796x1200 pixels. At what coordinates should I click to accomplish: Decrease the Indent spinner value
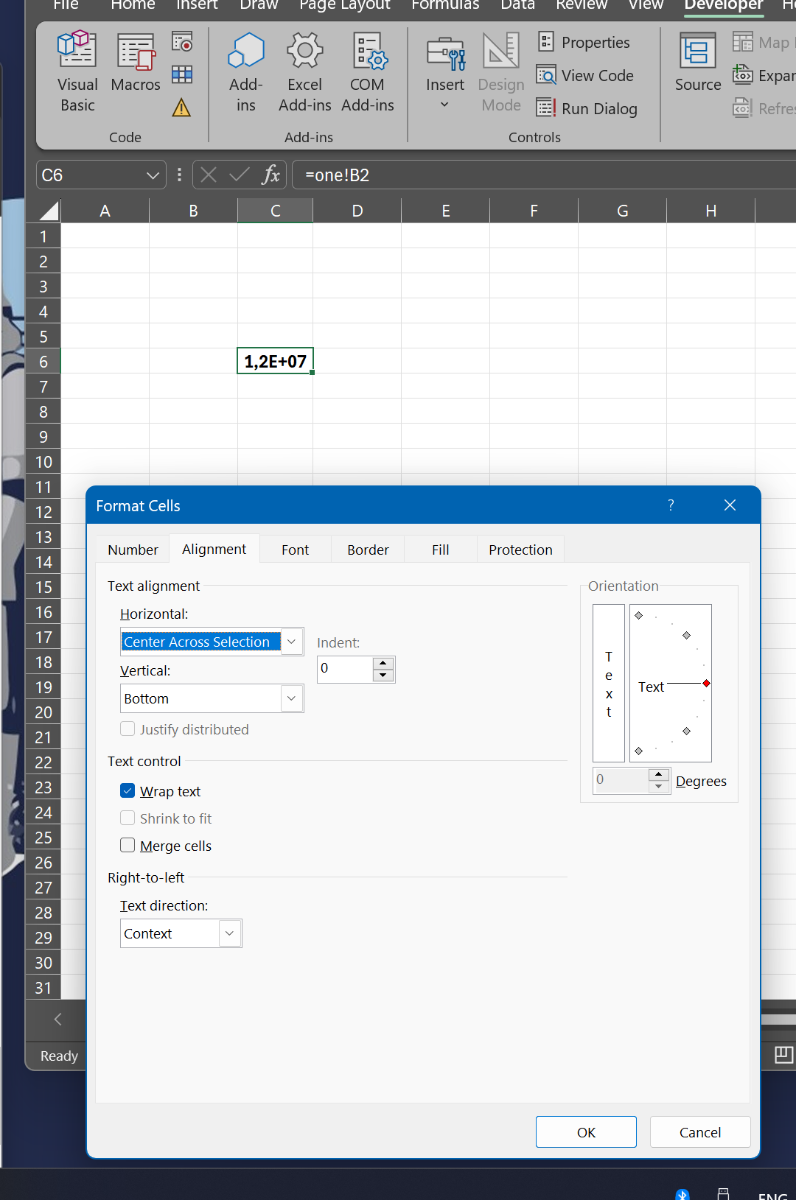click(x=383, y=675)
